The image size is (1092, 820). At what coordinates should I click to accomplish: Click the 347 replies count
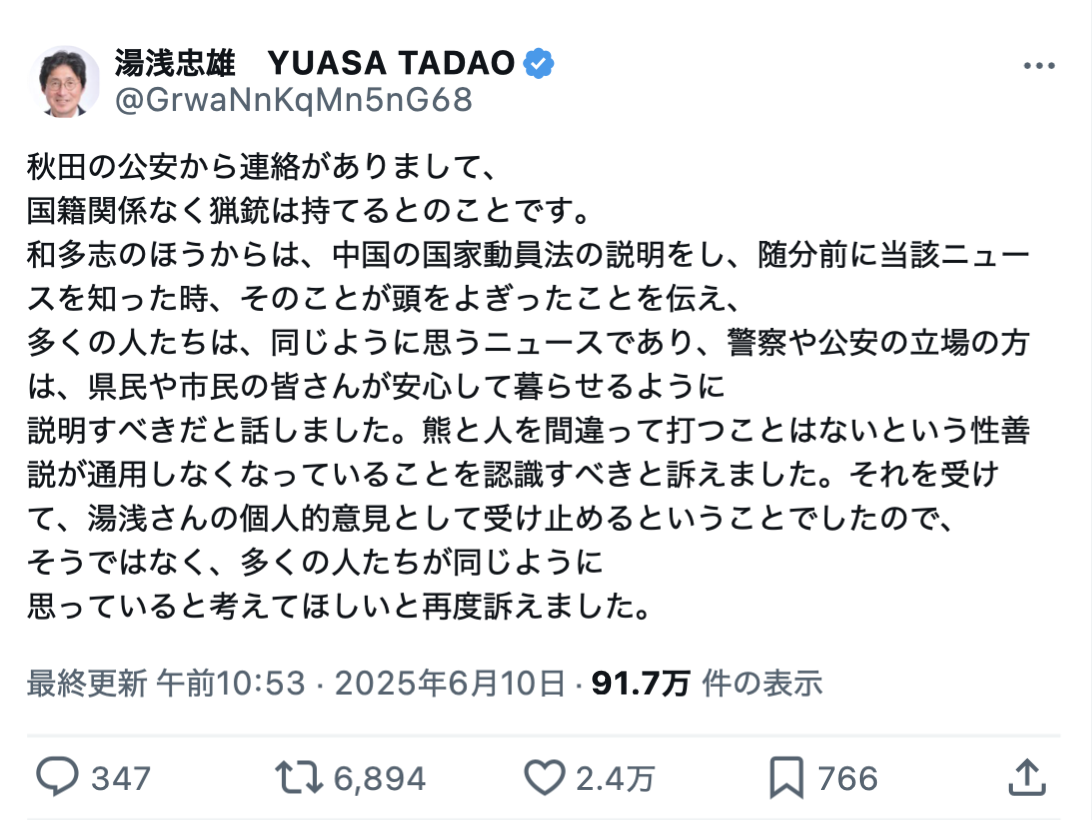pos(121,779)
